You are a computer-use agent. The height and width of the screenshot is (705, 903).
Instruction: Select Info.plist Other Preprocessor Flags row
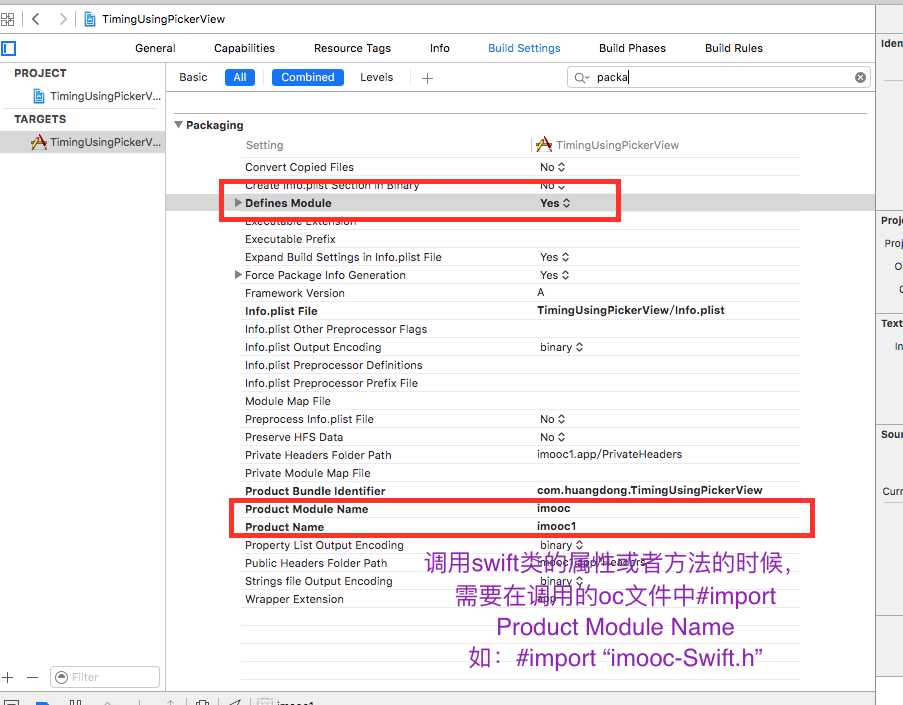[x=336, y=329]
